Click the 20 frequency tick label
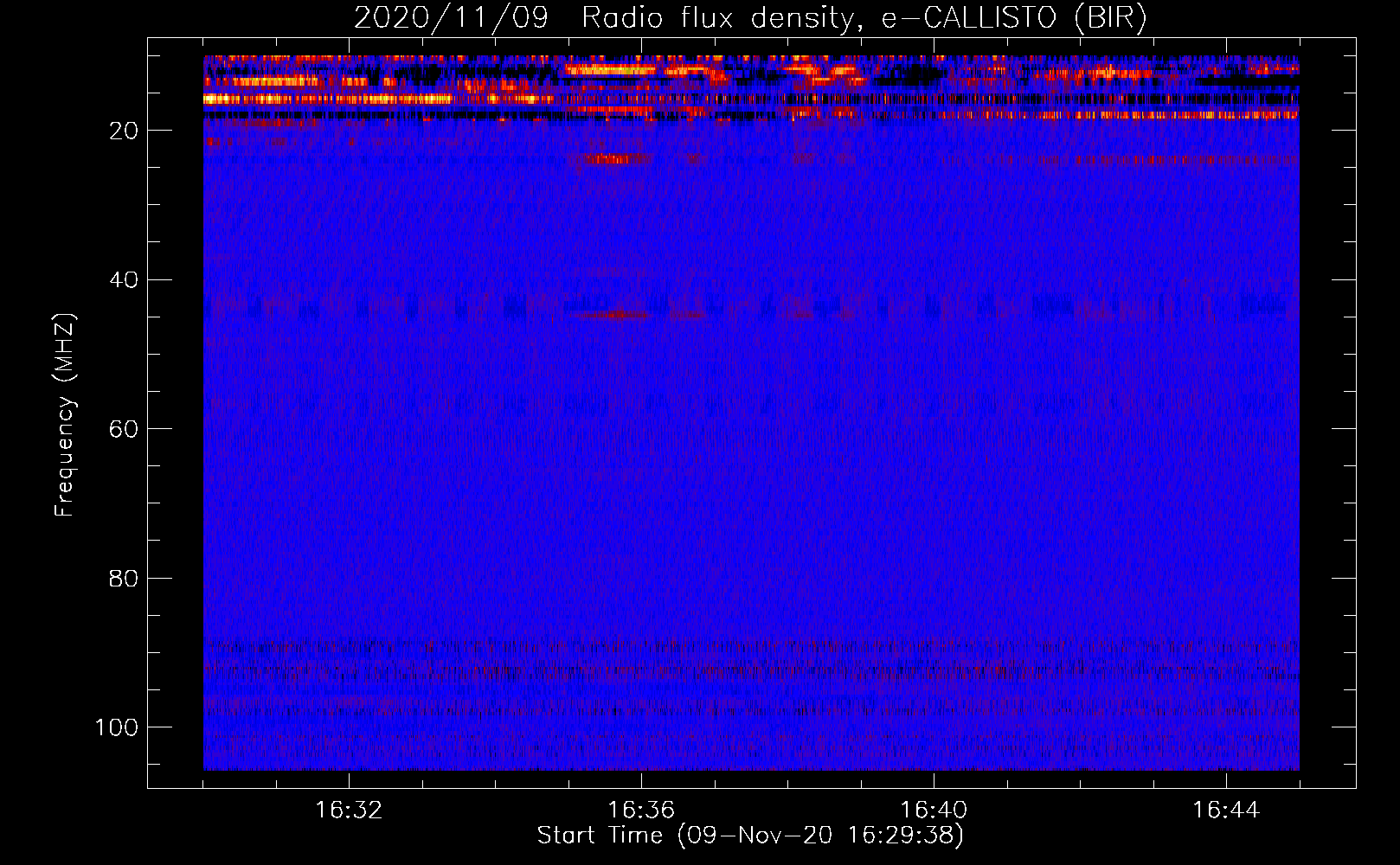Screen dimensions: 1400x865 point(124,131)
